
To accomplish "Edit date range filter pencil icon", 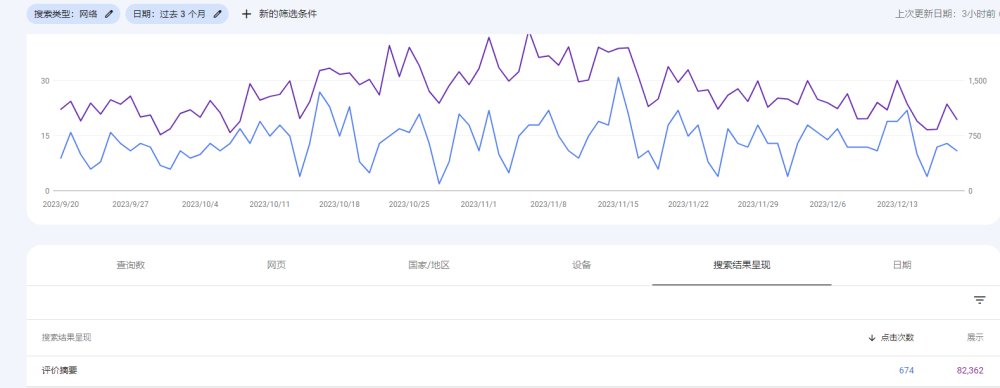I will point(217,13).
